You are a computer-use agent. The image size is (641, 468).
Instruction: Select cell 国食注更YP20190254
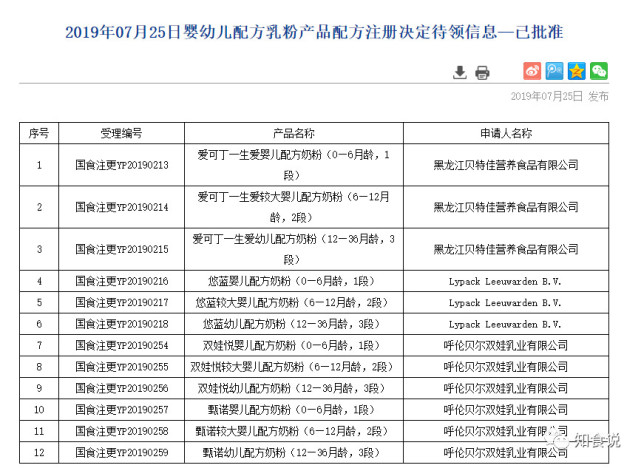(x=121, y=345)
